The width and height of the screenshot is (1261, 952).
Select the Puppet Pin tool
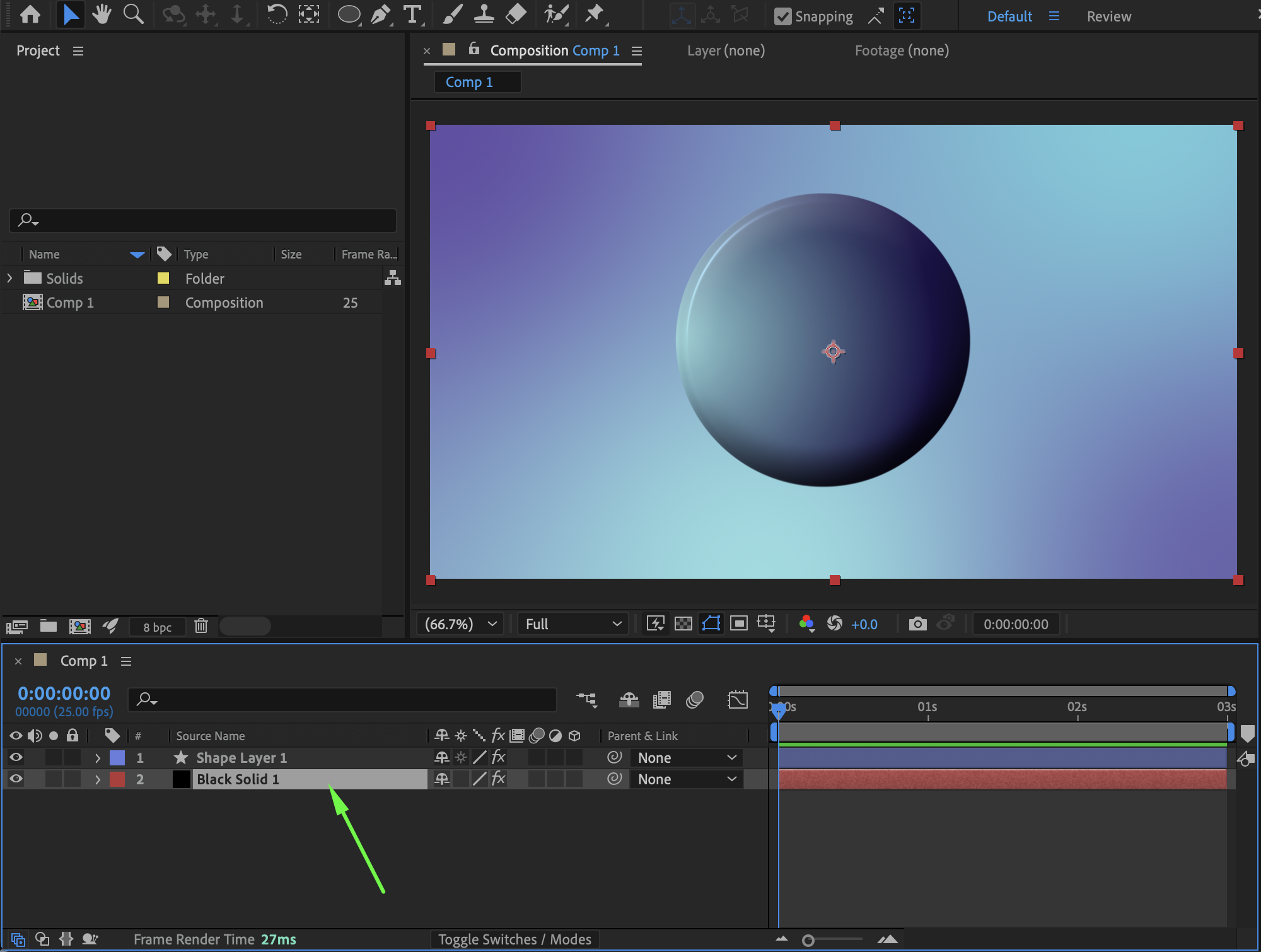coord(594,15)
